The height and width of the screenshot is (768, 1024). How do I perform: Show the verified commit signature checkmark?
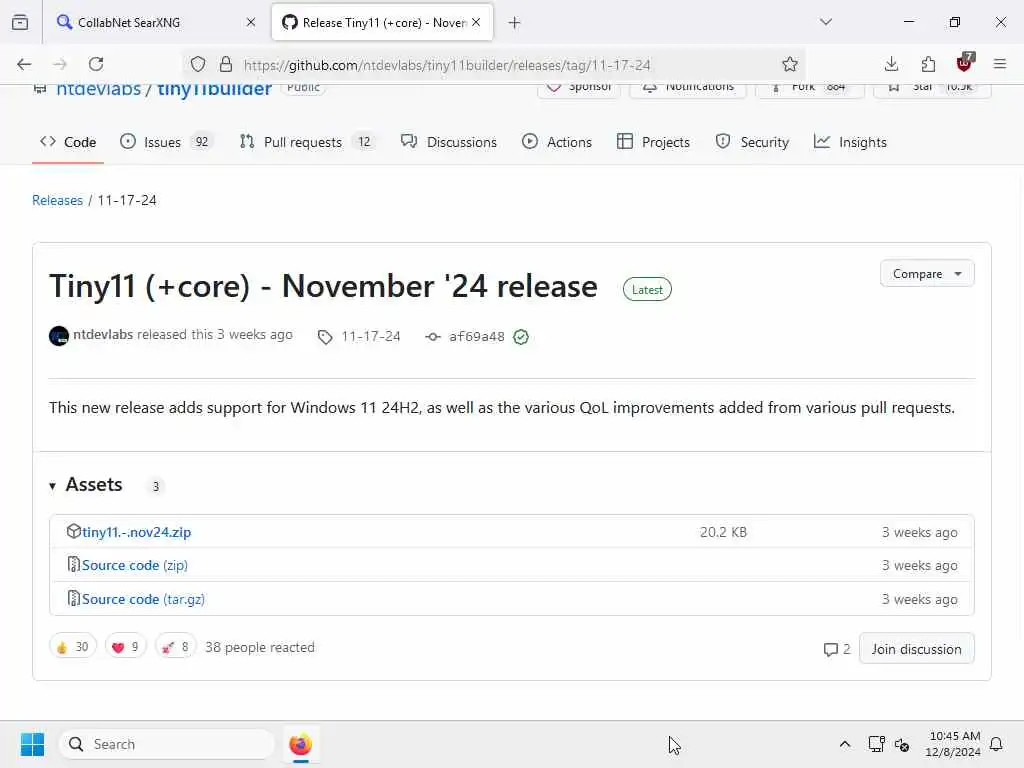coord(520,336)
